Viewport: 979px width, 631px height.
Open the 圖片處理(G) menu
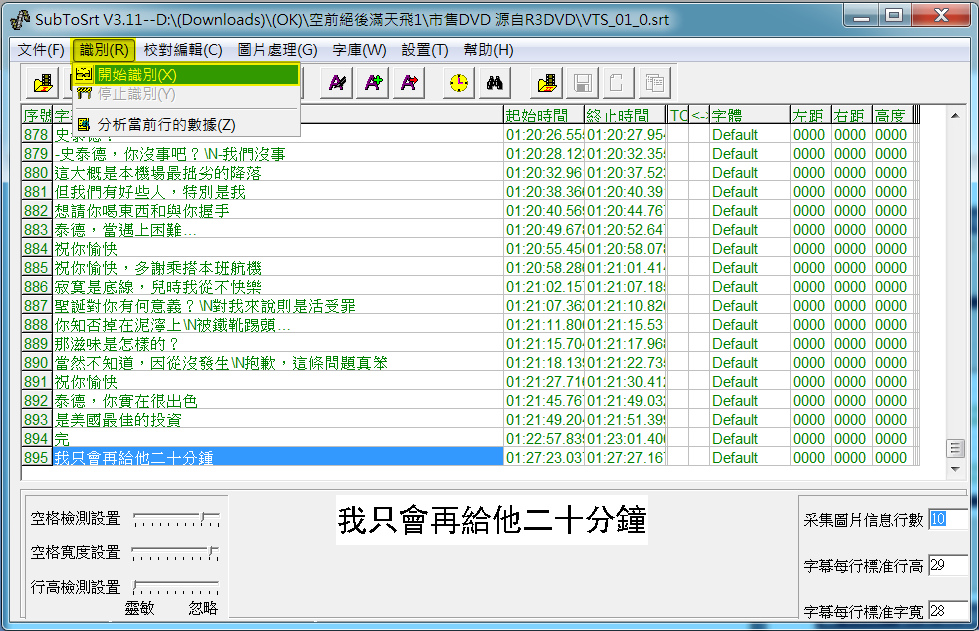[278, 50]
